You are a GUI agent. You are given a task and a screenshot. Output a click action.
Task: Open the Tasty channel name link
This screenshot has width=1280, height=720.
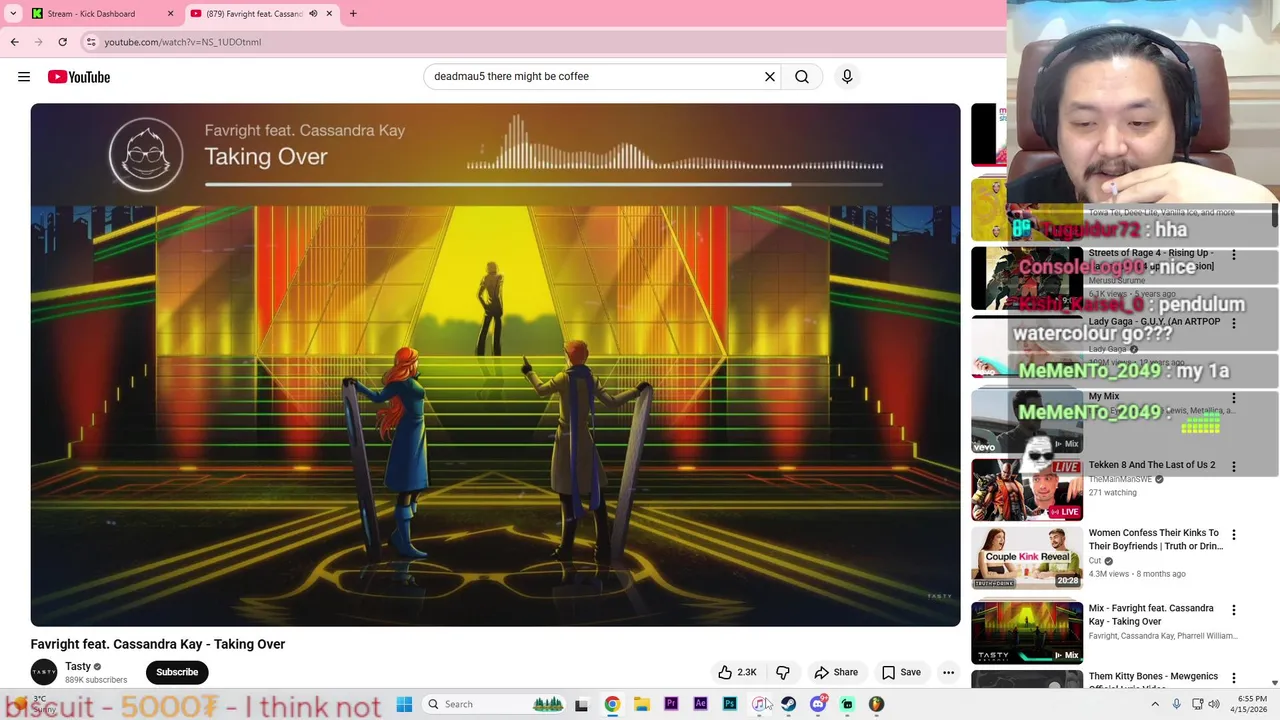78,666
